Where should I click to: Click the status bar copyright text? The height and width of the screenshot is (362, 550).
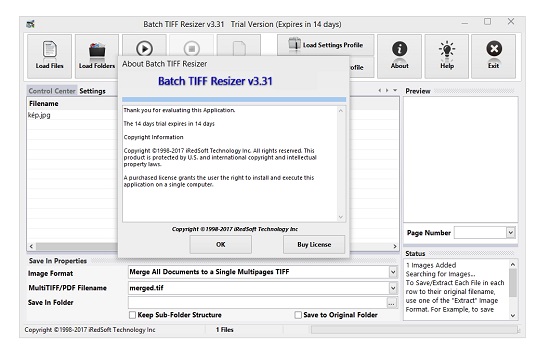(x=90, y=330)
